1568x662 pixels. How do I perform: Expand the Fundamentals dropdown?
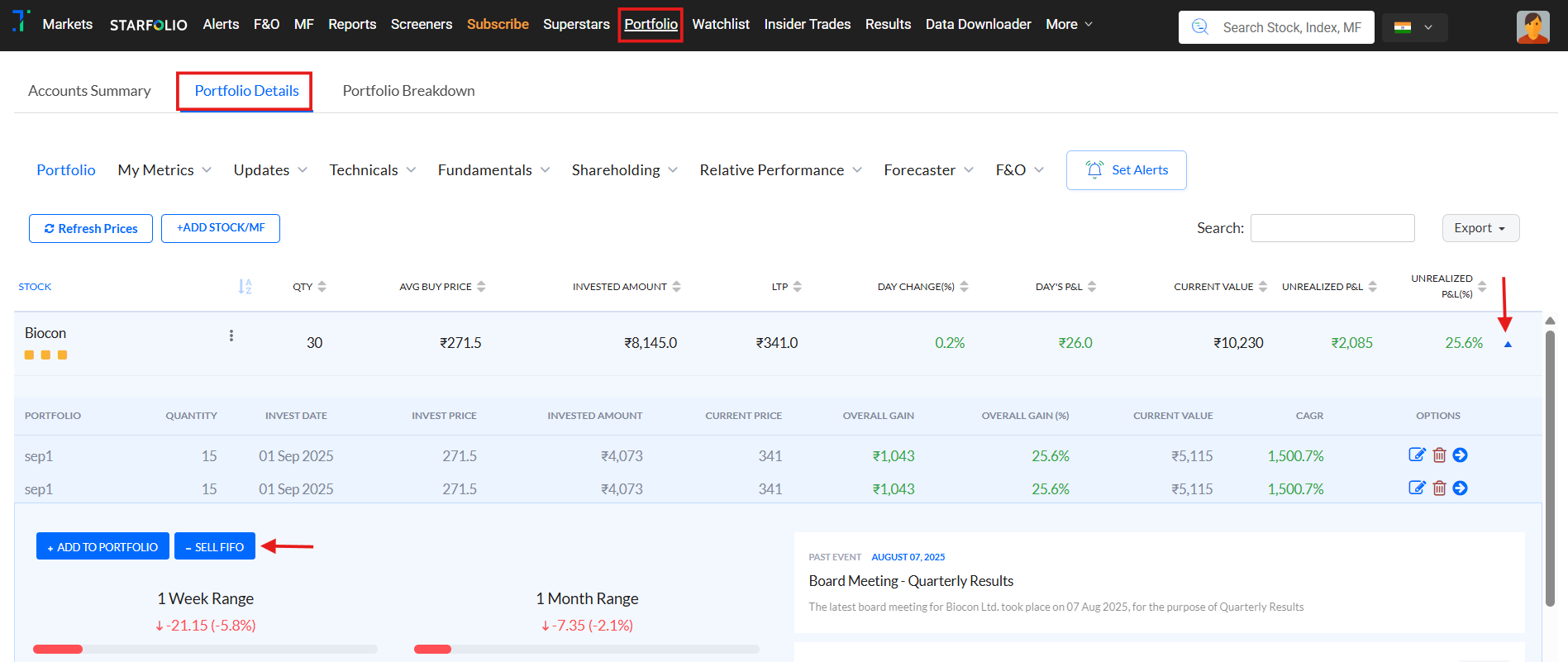(x=493, y=170)
